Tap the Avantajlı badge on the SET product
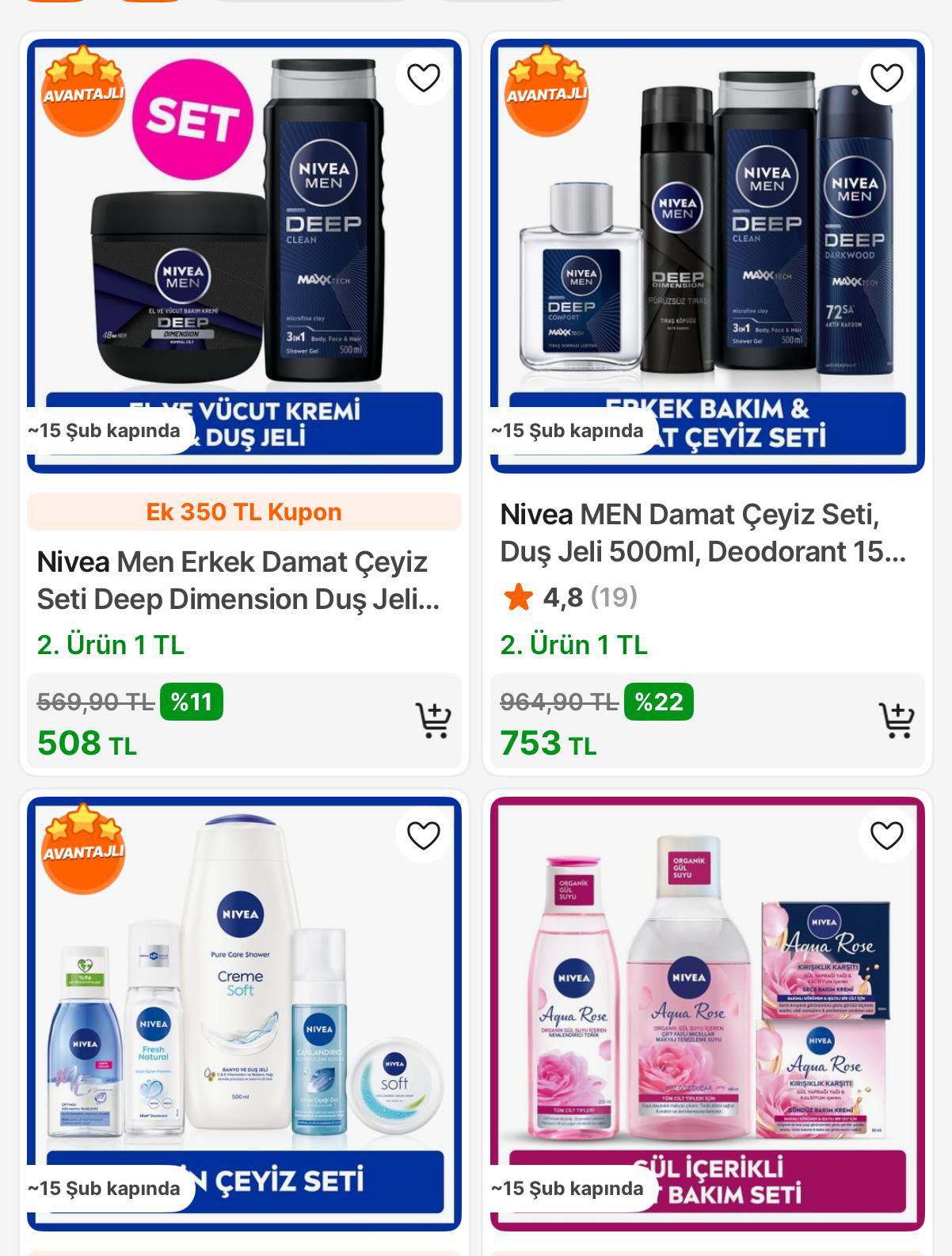 [83, 90]
